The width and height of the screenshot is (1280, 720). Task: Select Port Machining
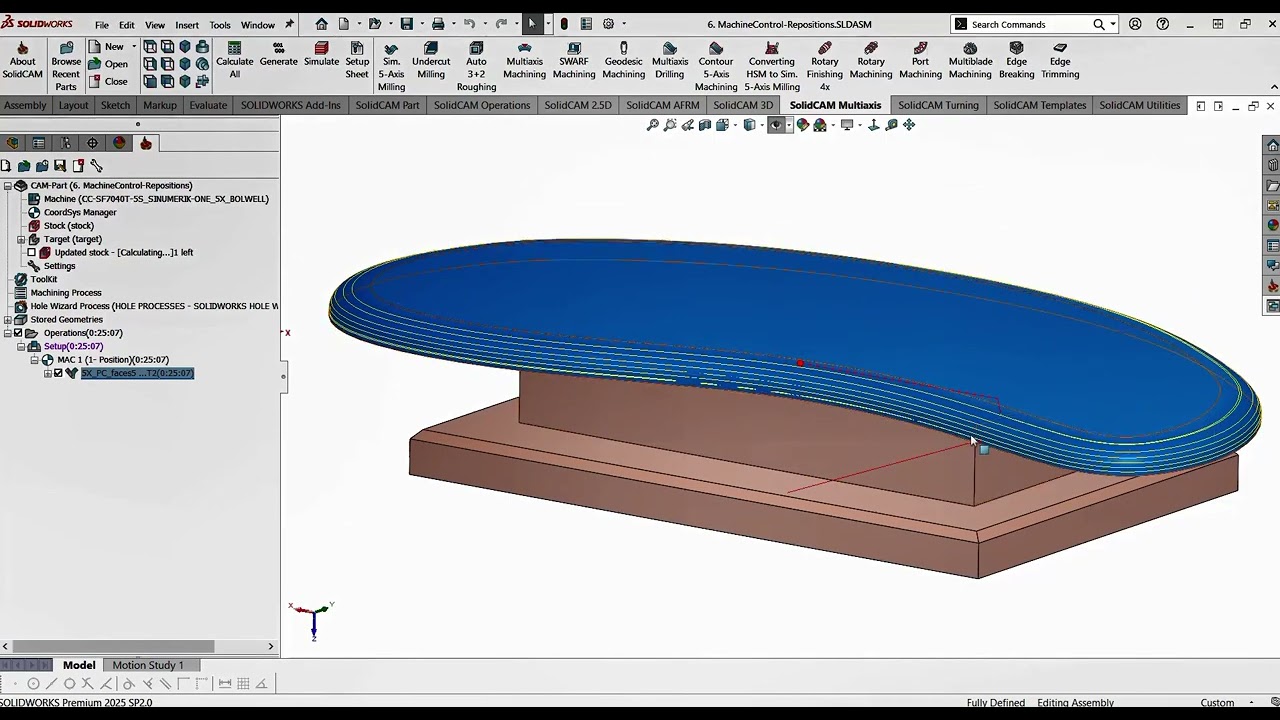tap(920, 61)
